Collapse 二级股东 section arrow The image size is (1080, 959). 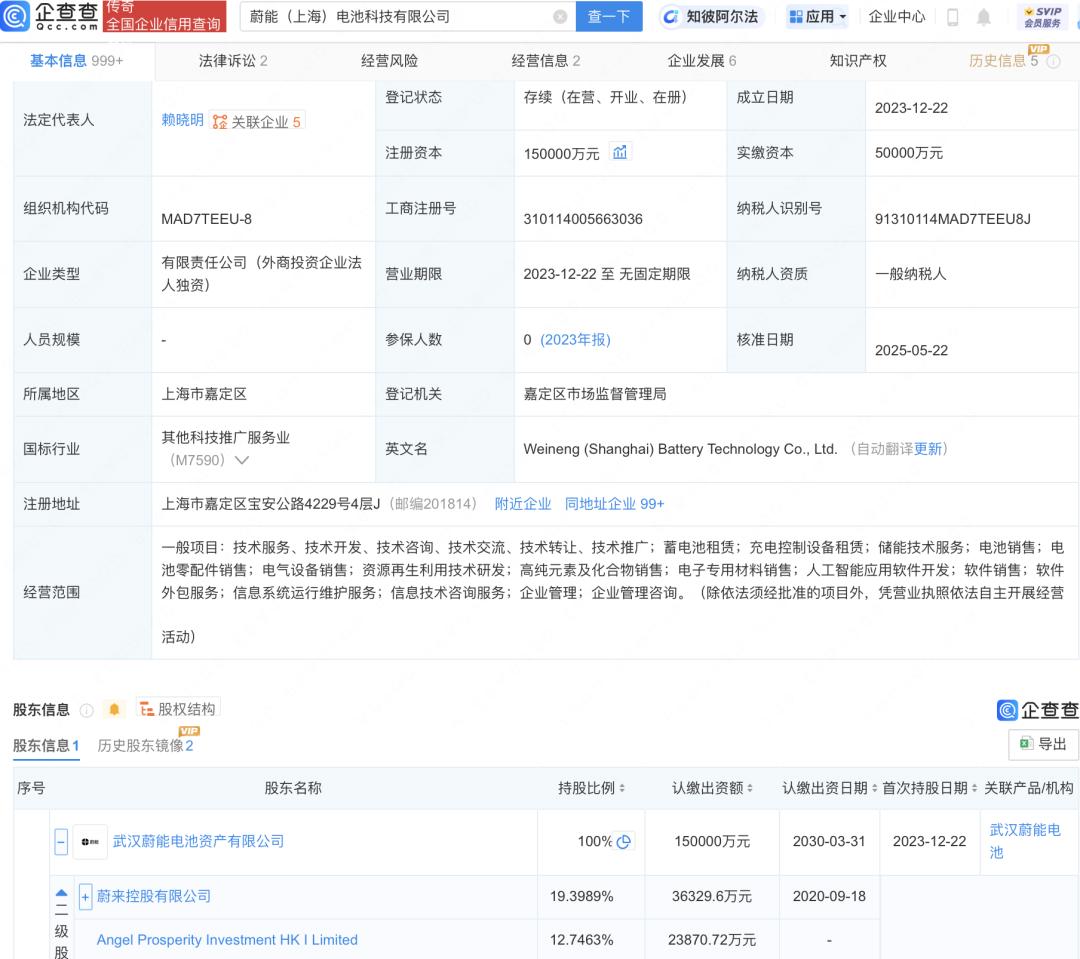pos(61,893)
